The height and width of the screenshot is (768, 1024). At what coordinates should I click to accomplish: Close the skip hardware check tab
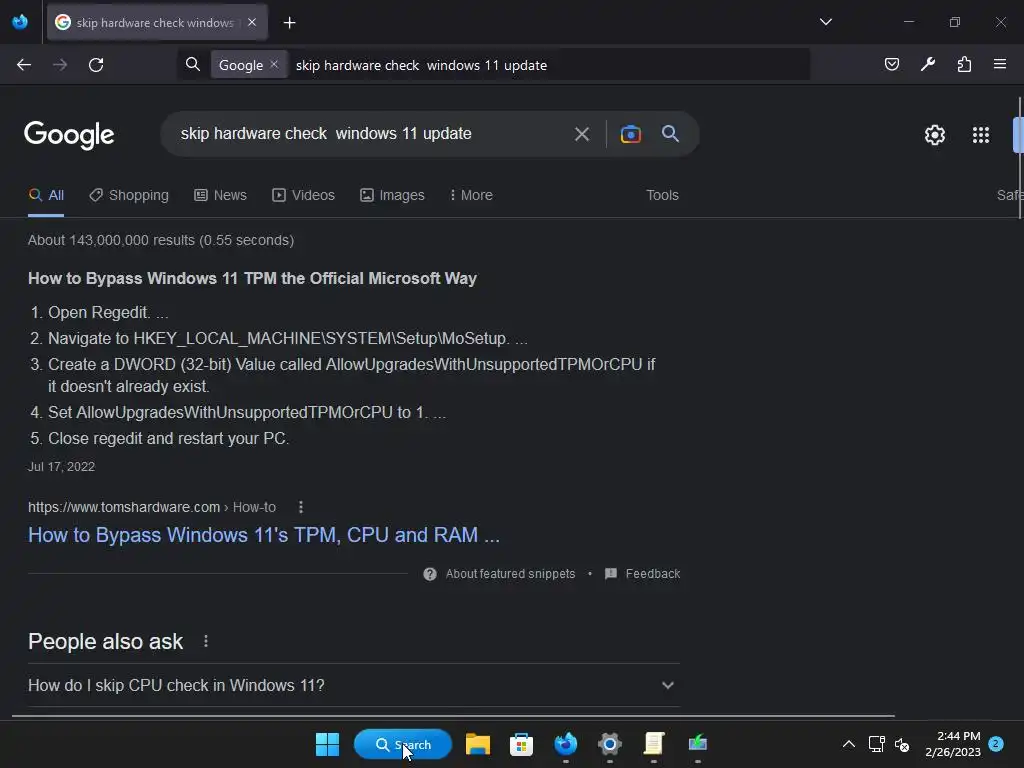tap(252, 22)
